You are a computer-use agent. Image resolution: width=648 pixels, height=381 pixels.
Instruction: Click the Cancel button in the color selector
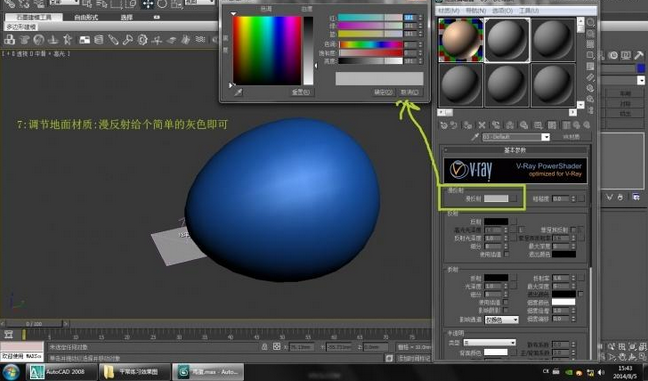click(410, 92)
